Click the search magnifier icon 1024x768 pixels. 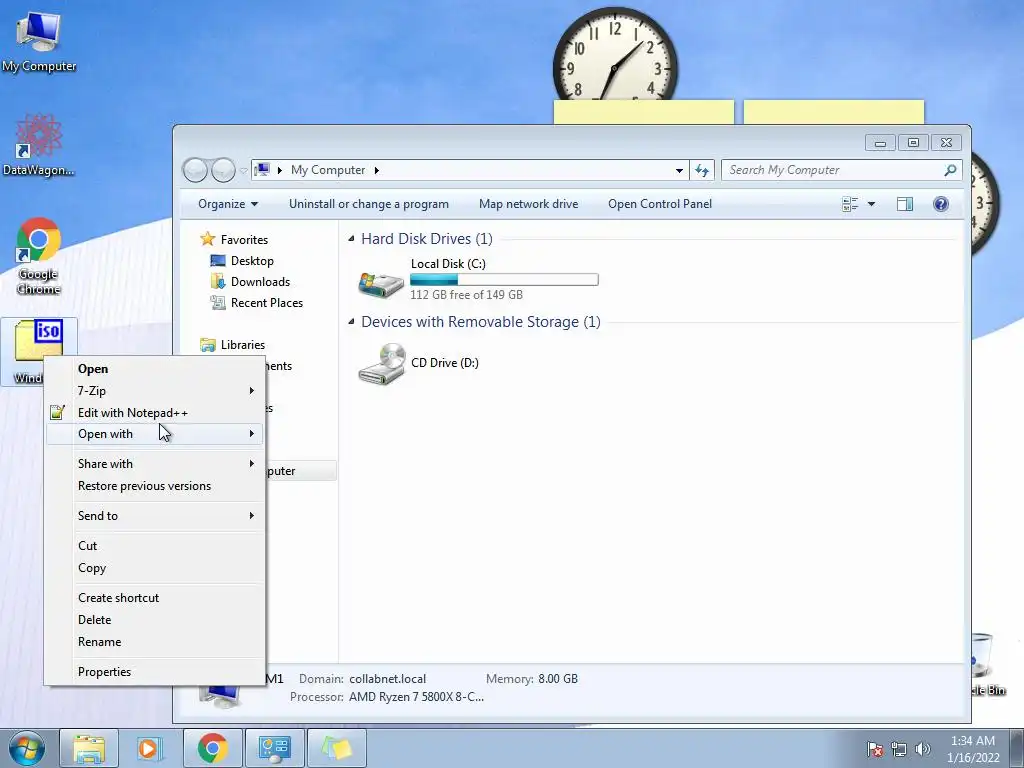[950, 170]
